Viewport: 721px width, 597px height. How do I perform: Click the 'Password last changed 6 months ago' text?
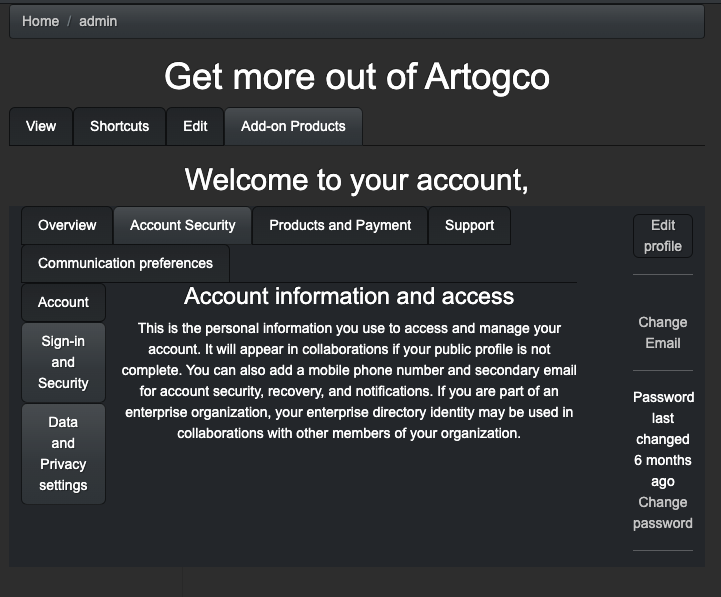tap(663, 439)
